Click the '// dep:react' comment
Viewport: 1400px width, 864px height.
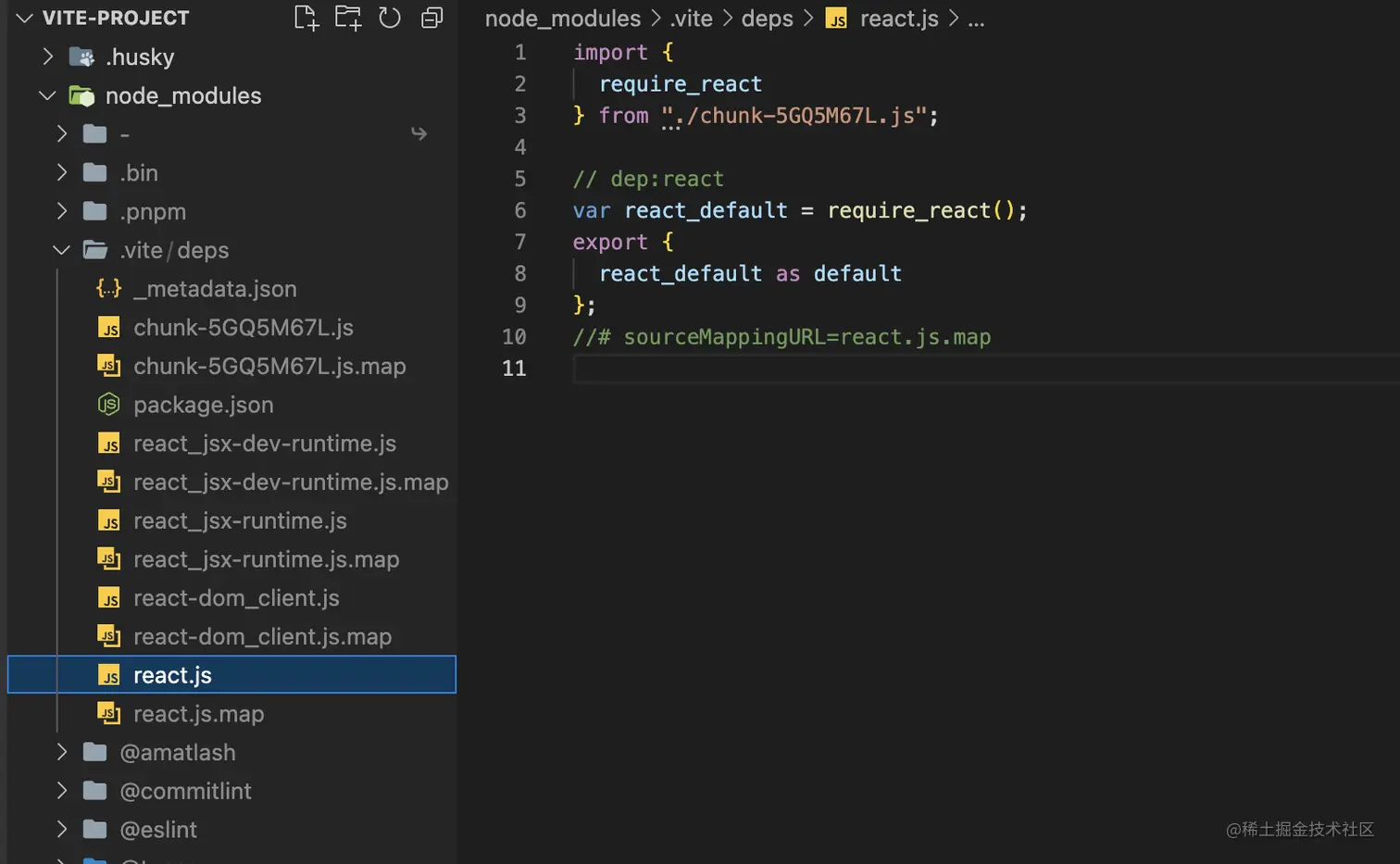pos(648,179)
